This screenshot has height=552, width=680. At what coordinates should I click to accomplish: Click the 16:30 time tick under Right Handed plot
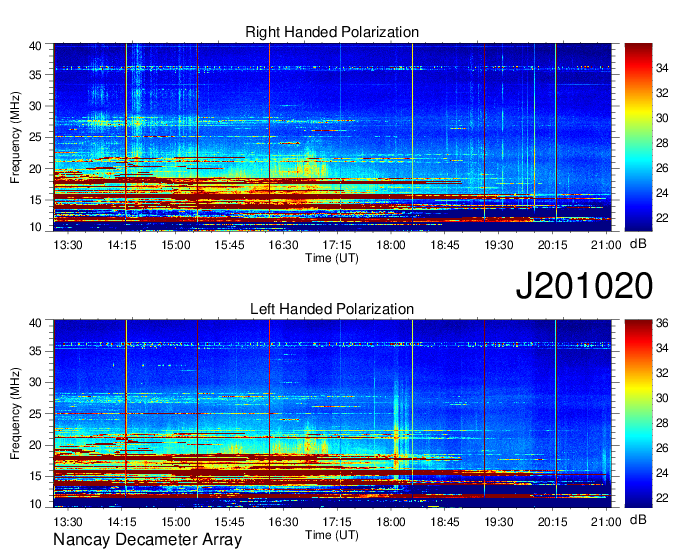tap(283, 245)
